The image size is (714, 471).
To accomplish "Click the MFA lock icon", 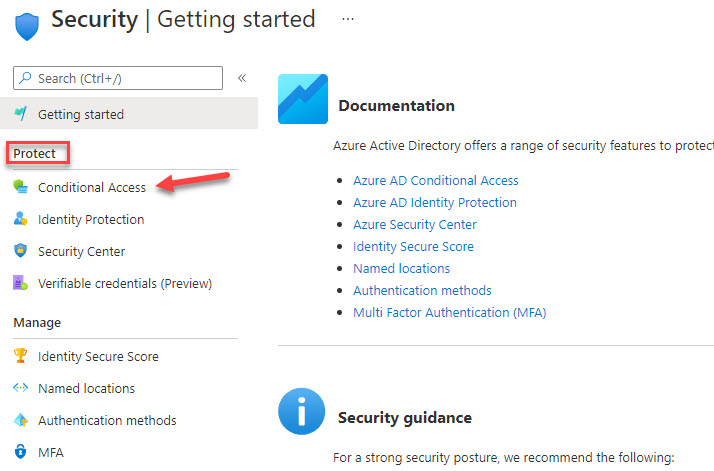I will click(x=20, y=451).
